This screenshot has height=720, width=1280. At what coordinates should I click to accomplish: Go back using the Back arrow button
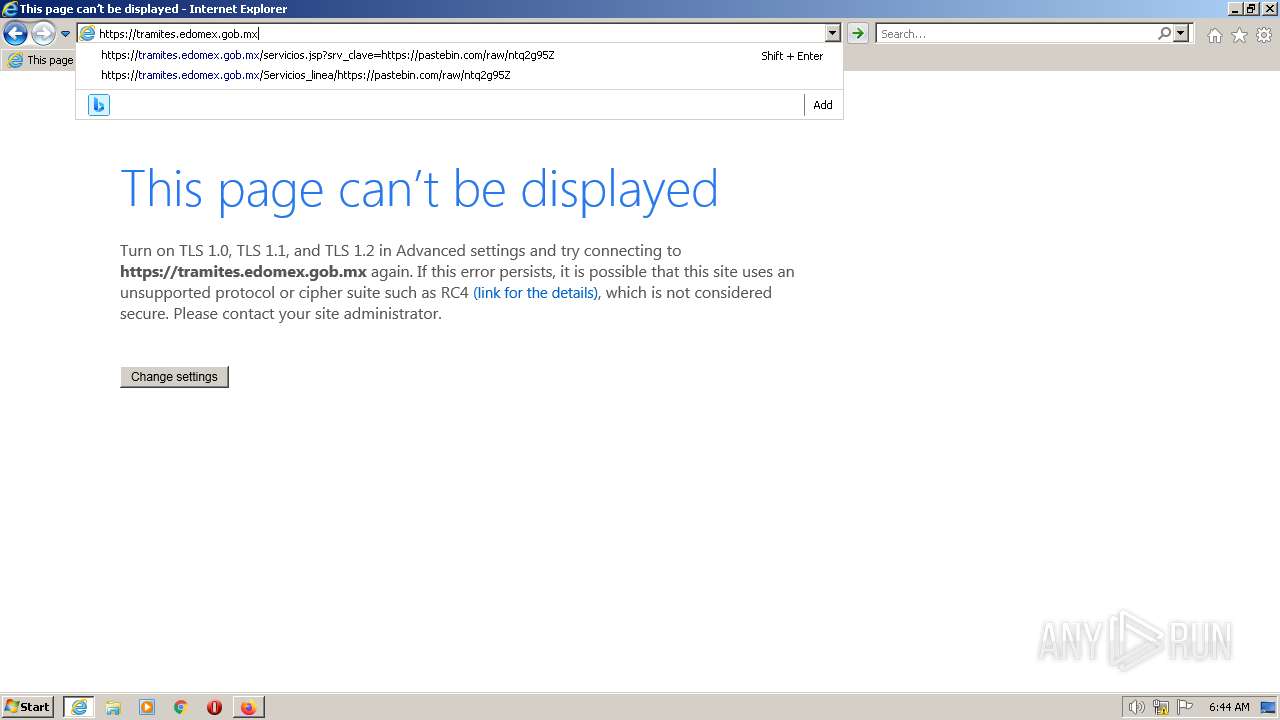click(15, 34)
